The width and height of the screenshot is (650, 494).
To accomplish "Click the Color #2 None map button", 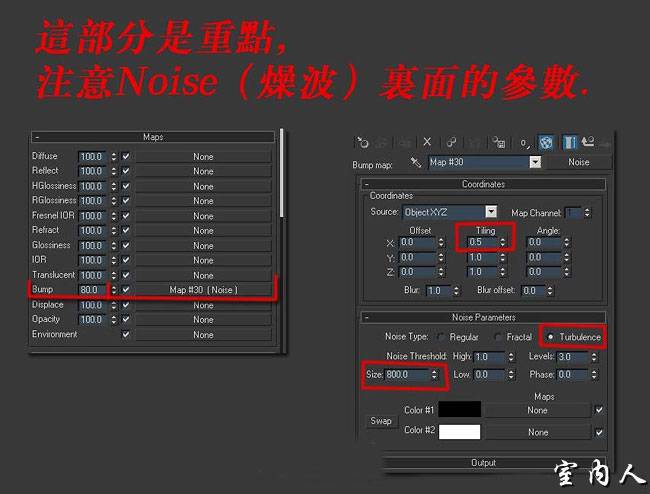I will click(538, 432).
